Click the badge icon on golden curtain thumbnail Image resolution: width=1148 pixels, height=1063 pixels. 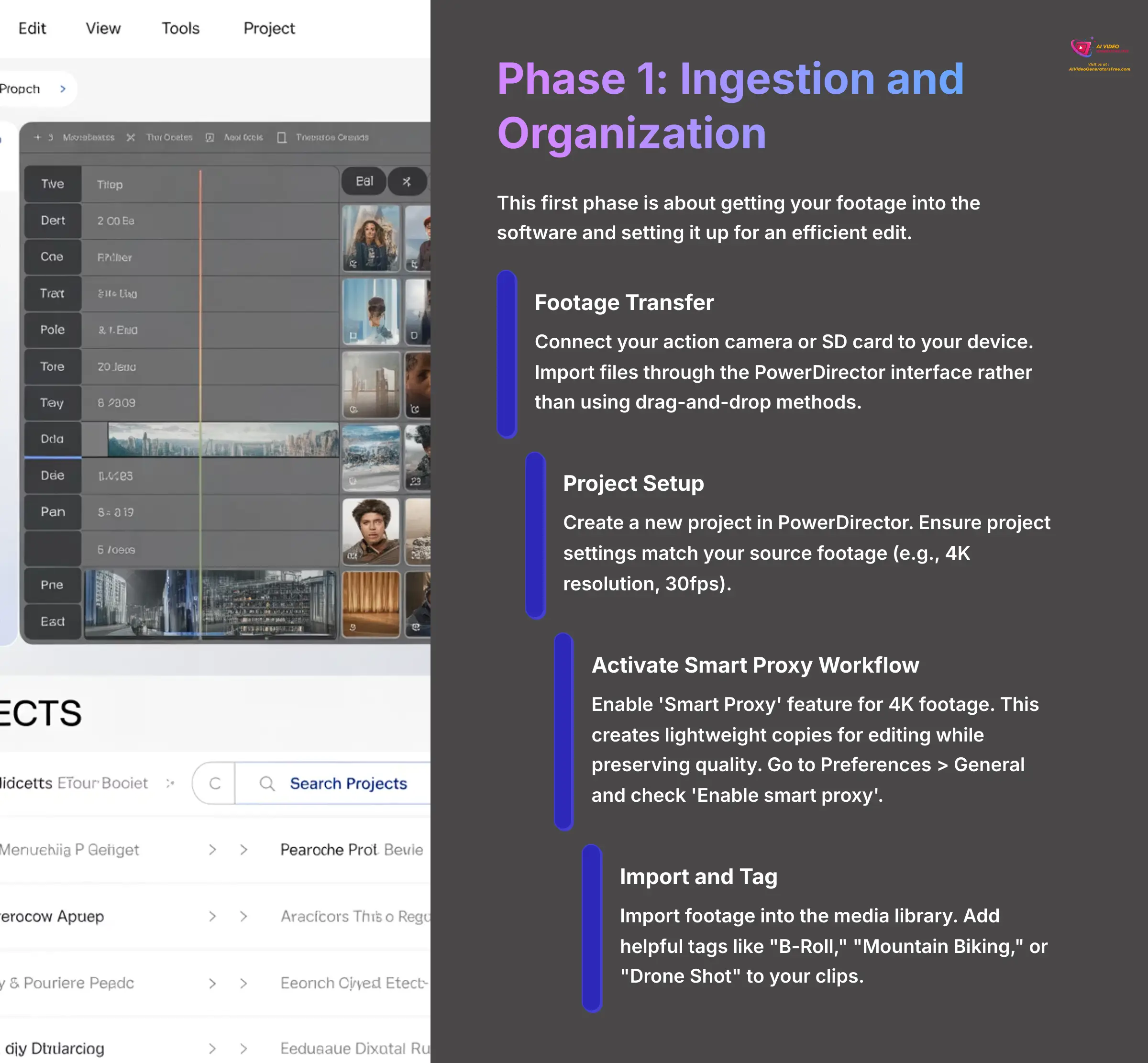tap(353, 628)
